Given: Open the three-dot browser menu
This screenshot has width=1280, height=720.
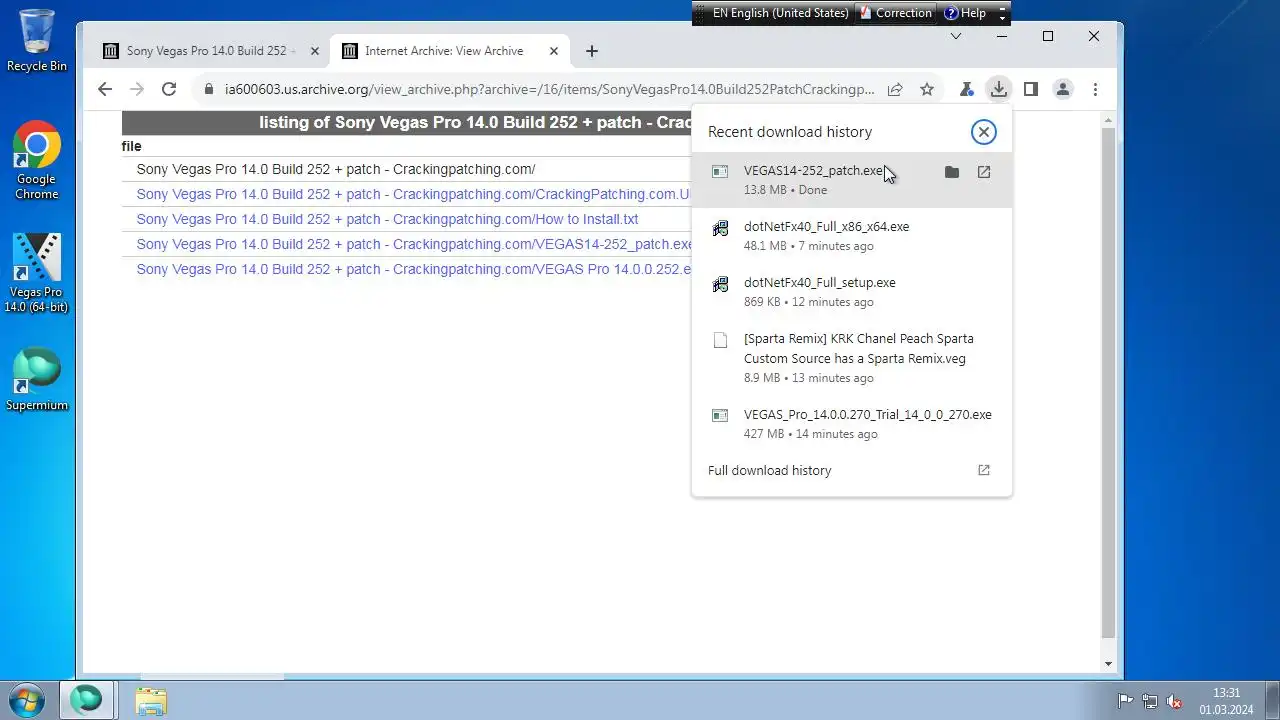Looking at the screenshot, I should [1095, 89].
